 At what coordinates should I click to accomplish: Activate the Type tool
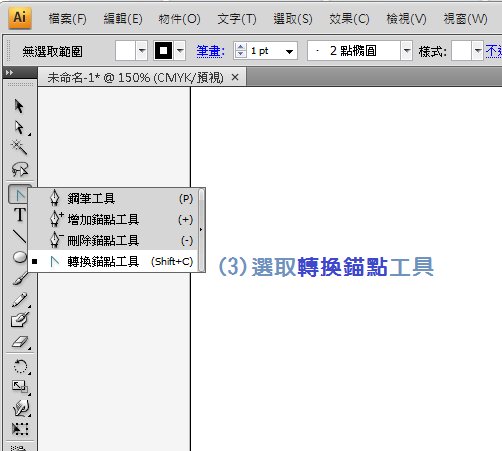click(20, 214)
